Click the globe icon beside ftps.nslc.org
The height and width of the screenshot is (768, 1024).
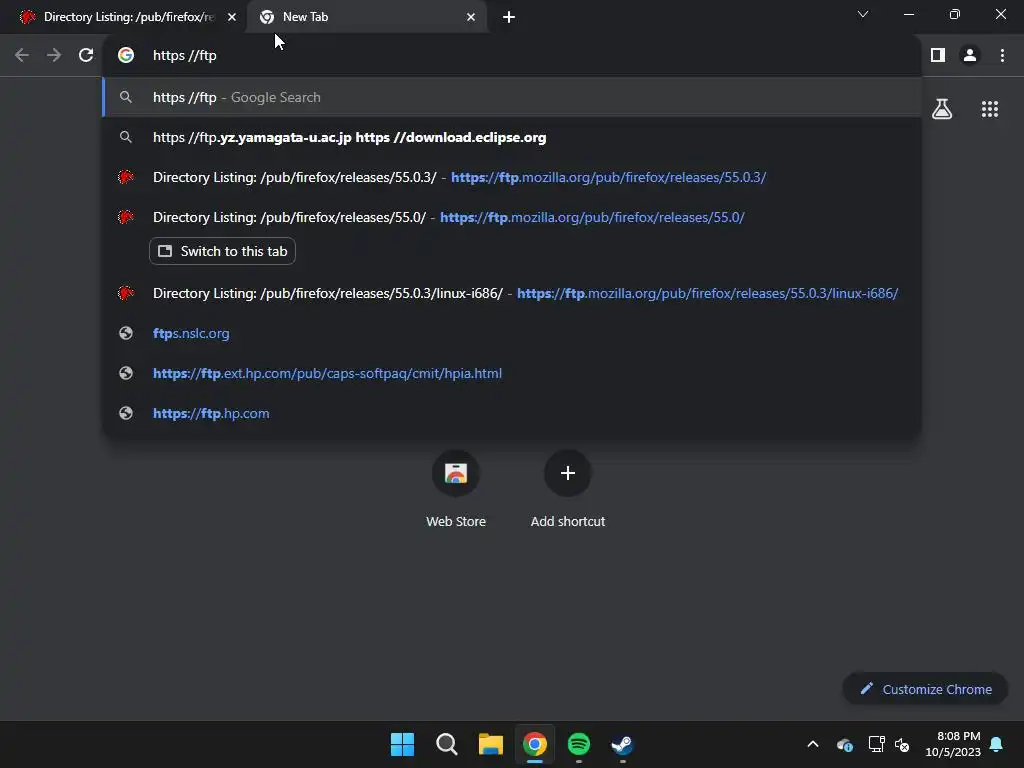tap(126, 333)
